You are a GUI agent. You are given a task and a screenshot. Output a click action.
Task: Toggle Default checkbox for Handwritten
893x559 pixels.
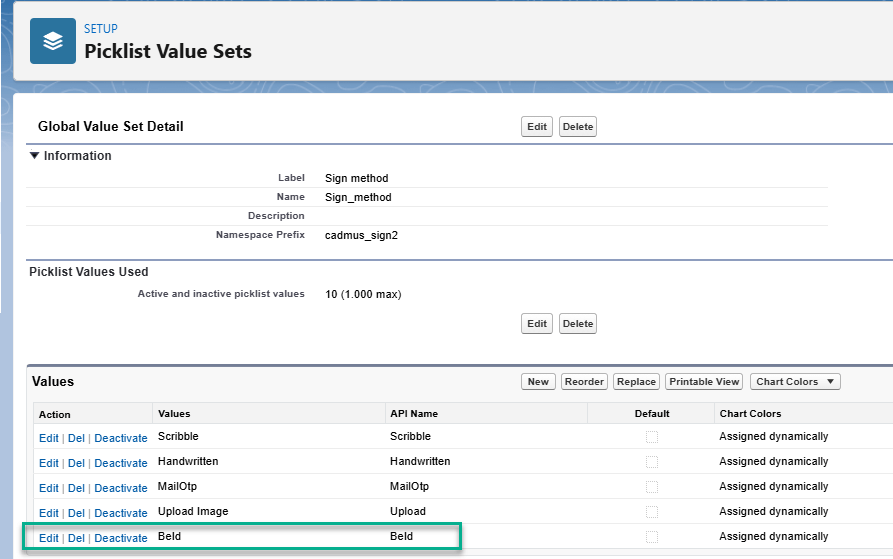652,462
